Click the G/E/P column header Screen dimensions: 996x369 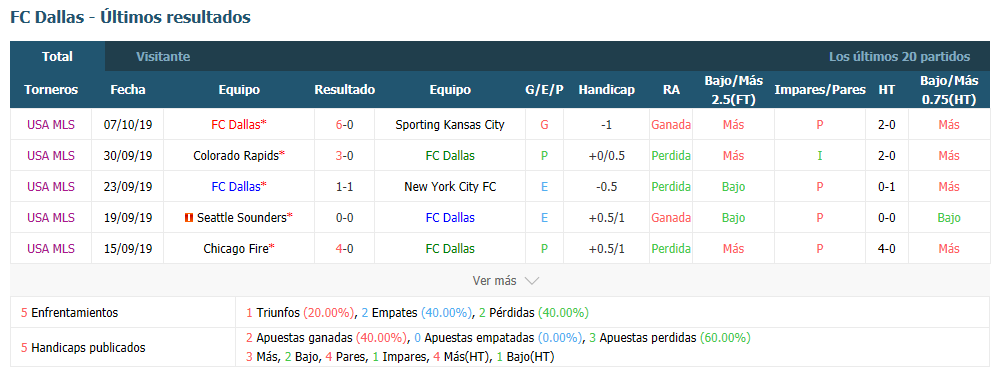pyautogui.click(x=544, y=90)
